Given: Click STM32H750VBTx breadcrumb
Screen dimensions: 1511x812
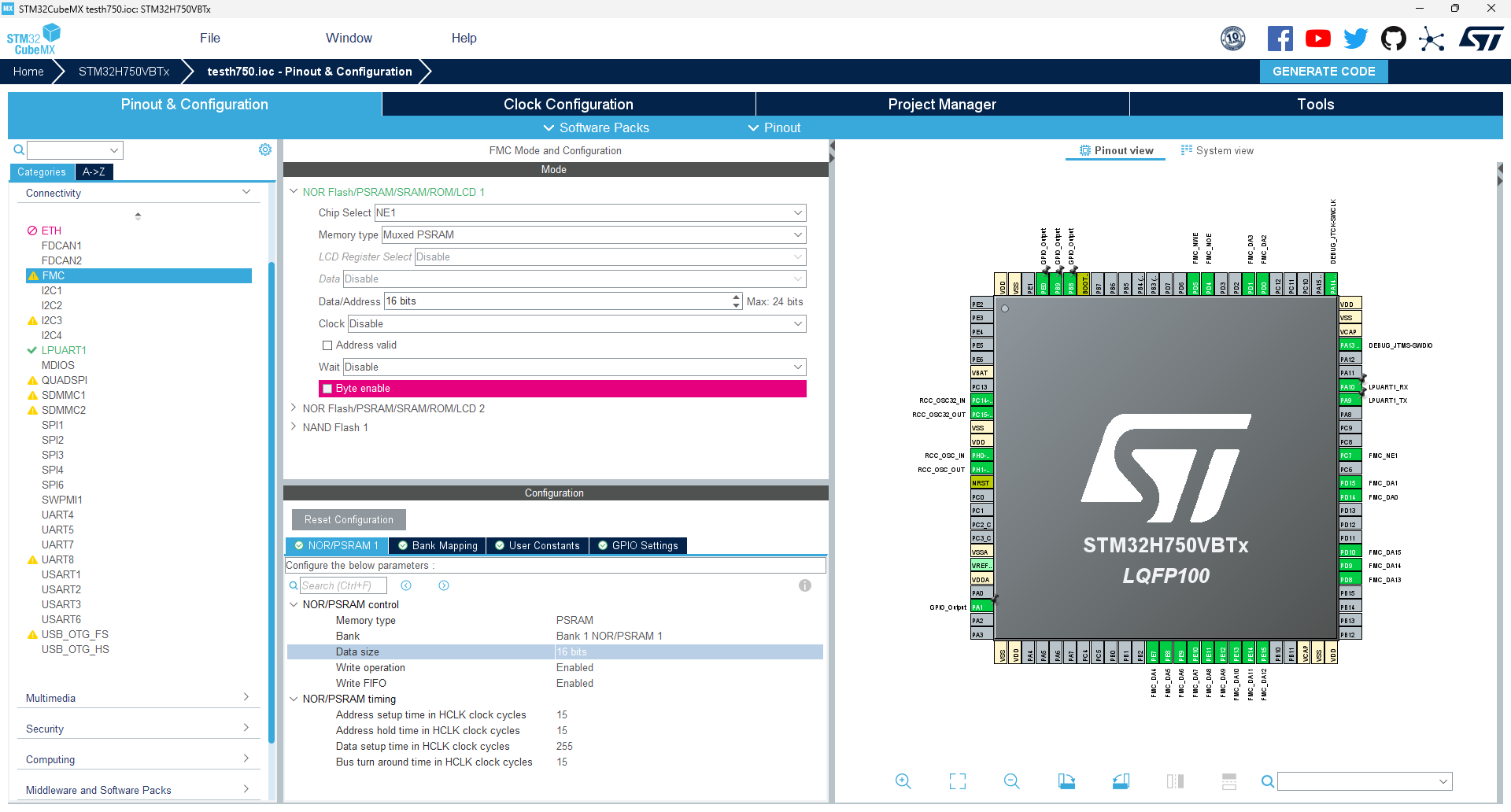Looking at the screenshot, I should 124,72.
